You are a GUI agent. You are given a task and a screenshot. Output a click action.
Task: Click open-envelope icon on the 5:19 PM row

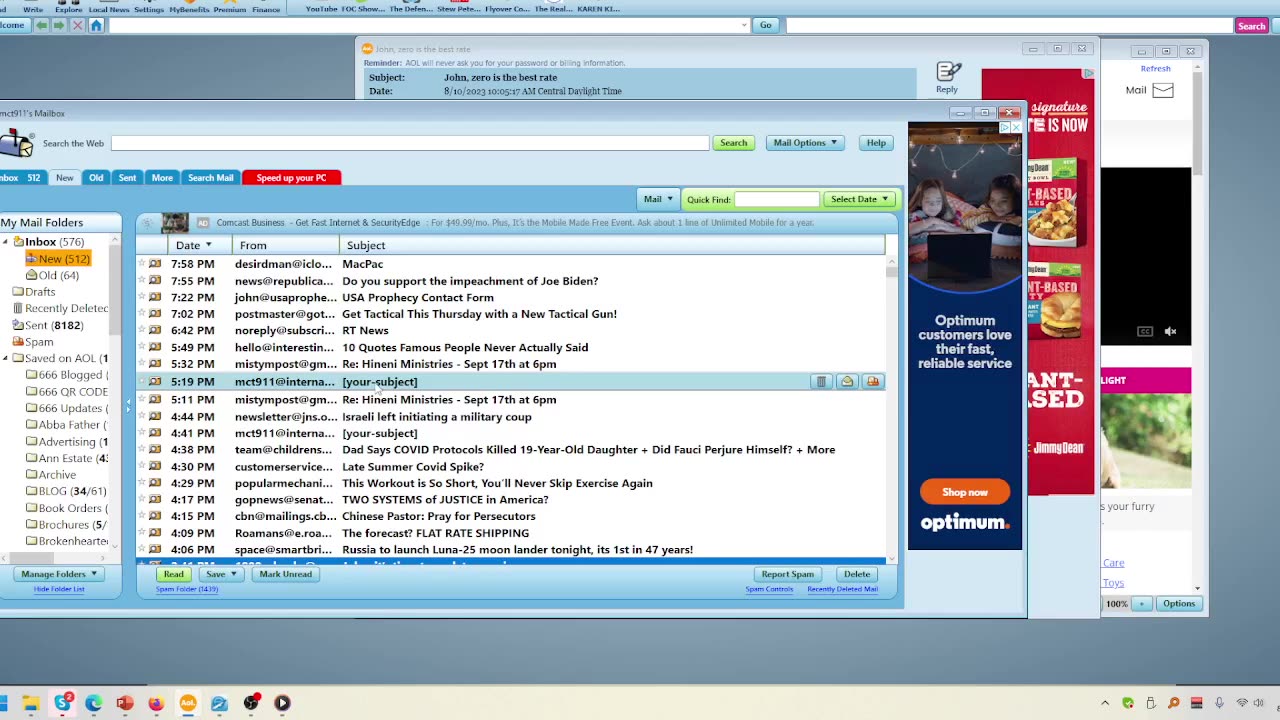[847, 382]
